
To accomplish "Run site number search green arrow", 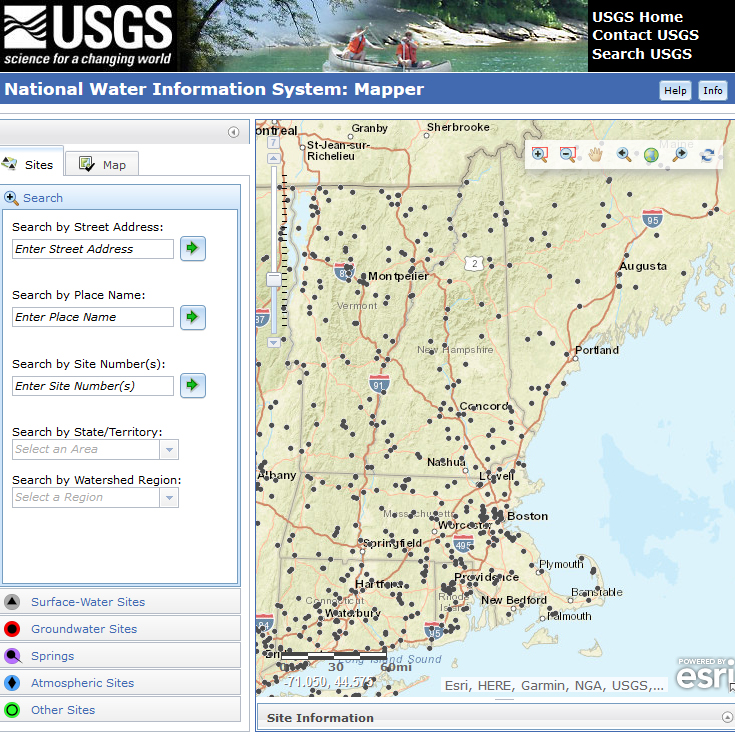I will [x=193, y=385].
